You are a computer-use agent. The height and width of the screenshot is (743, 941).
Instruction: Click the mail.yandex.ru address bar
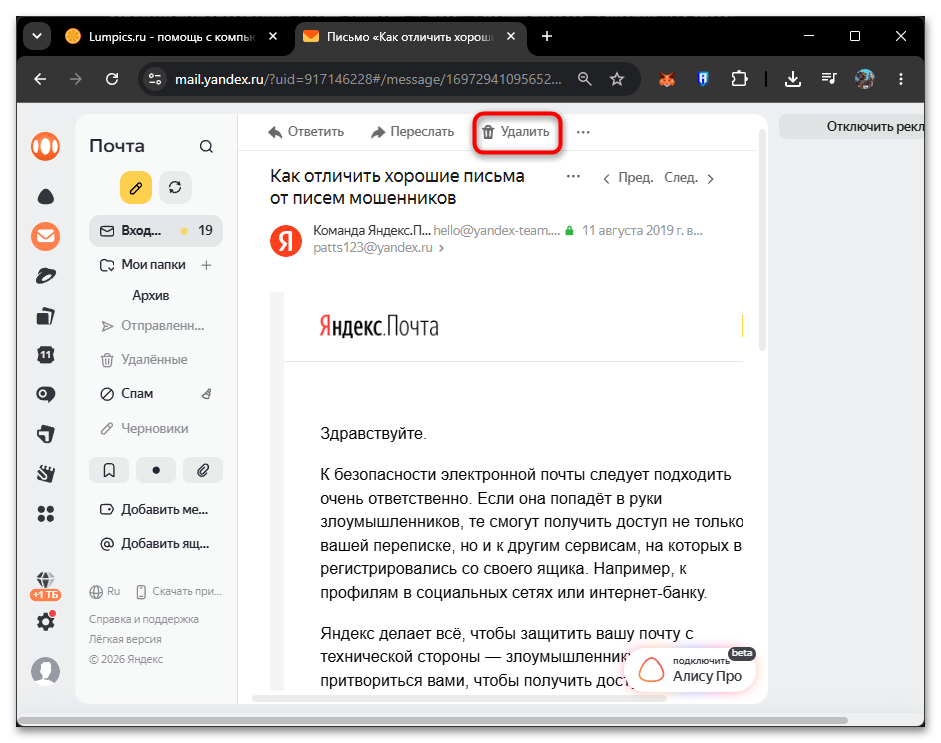pyautogui.click(x=368, y=79)
